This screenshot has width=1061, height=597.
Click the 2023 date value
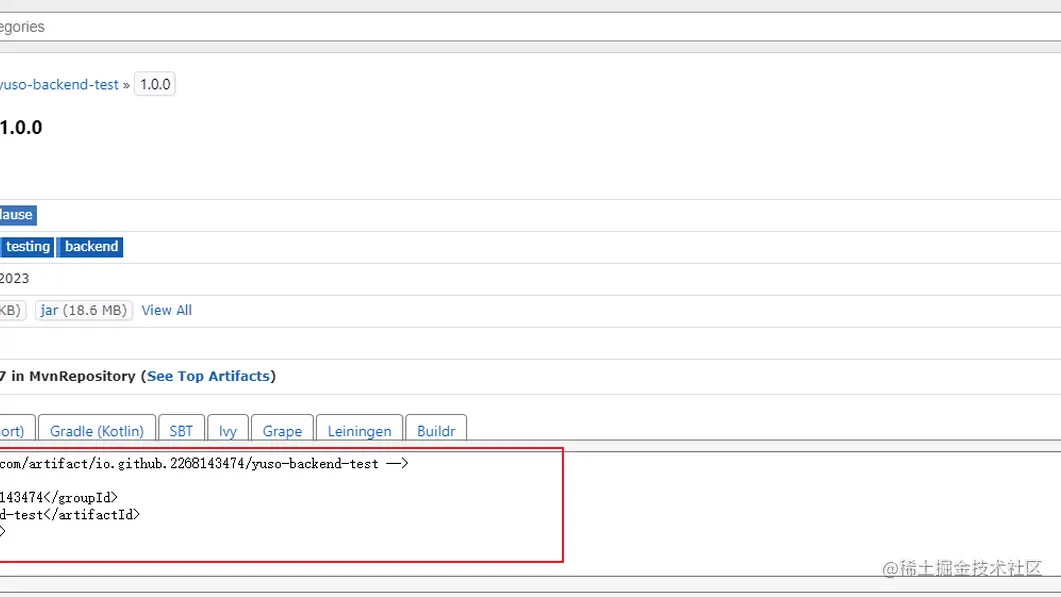click(14, 278)
